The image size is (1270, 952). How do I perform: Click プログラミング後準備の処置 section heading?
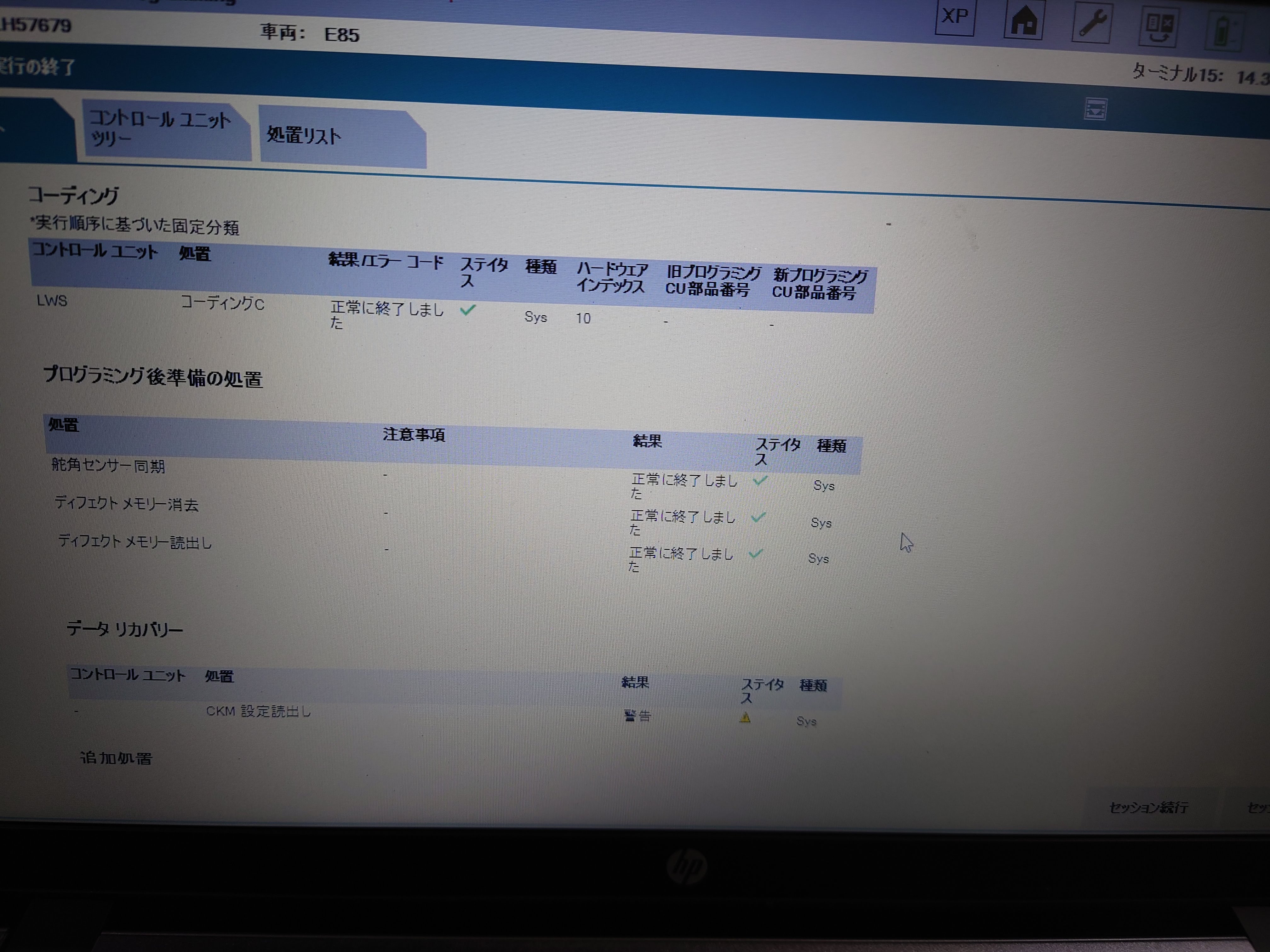[x=153, y=377]
